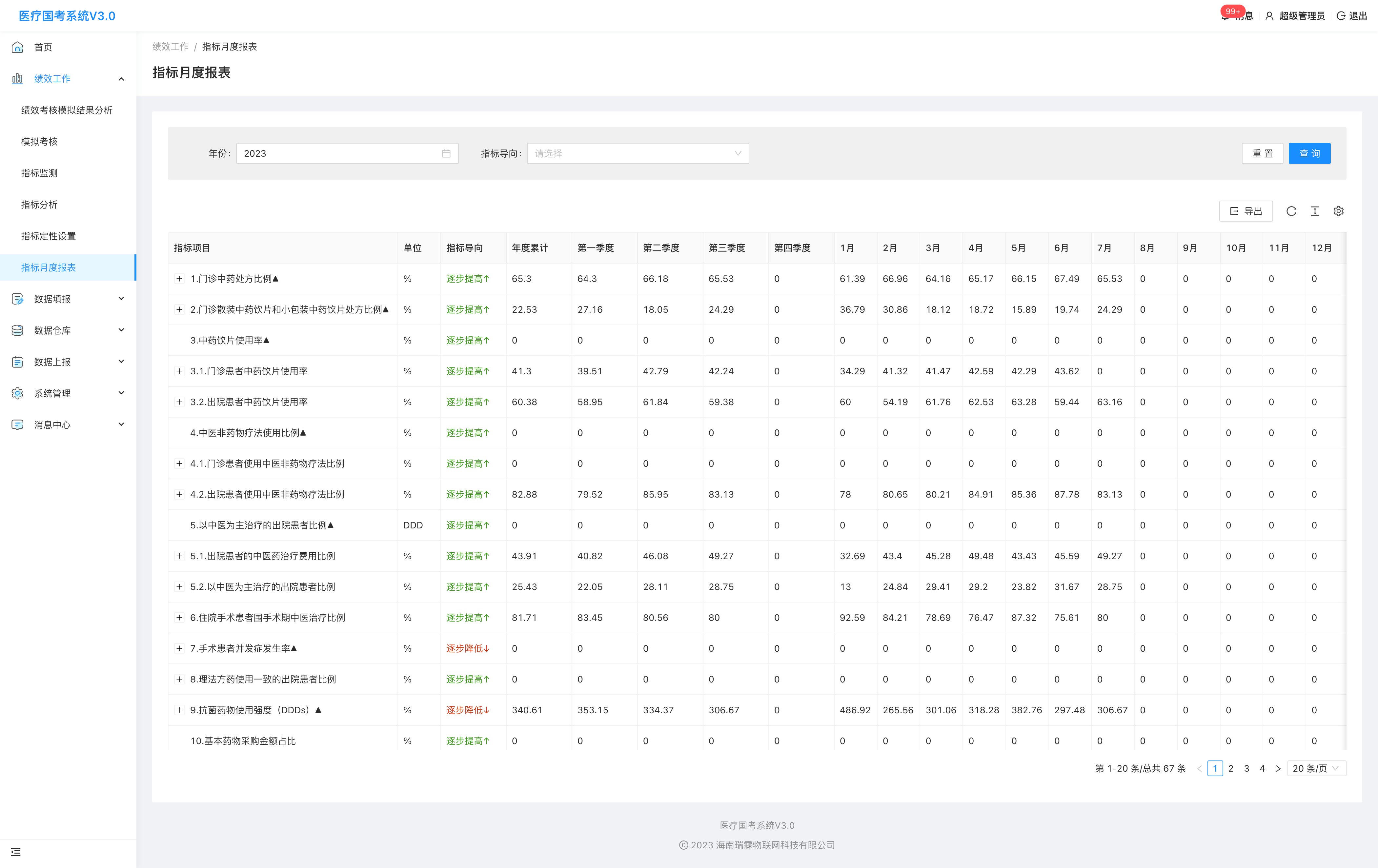The image size is (1378, 868).
Task: Click the 查询 button
Action: coord(1309,153)
